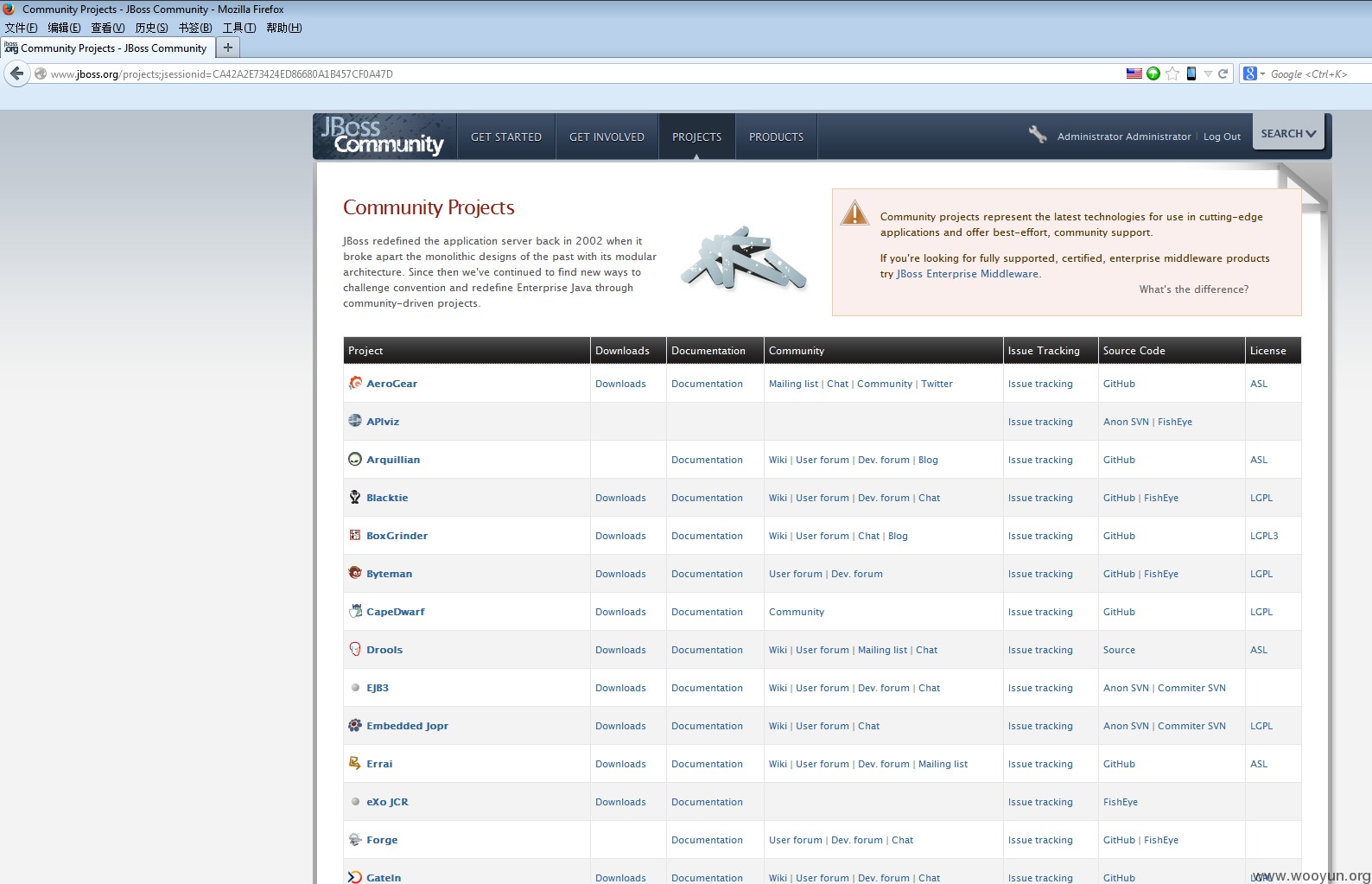Click the reload page icon
This screenshot has height=884, width=1372.
pyautogui.click(x=1223, y=73)
